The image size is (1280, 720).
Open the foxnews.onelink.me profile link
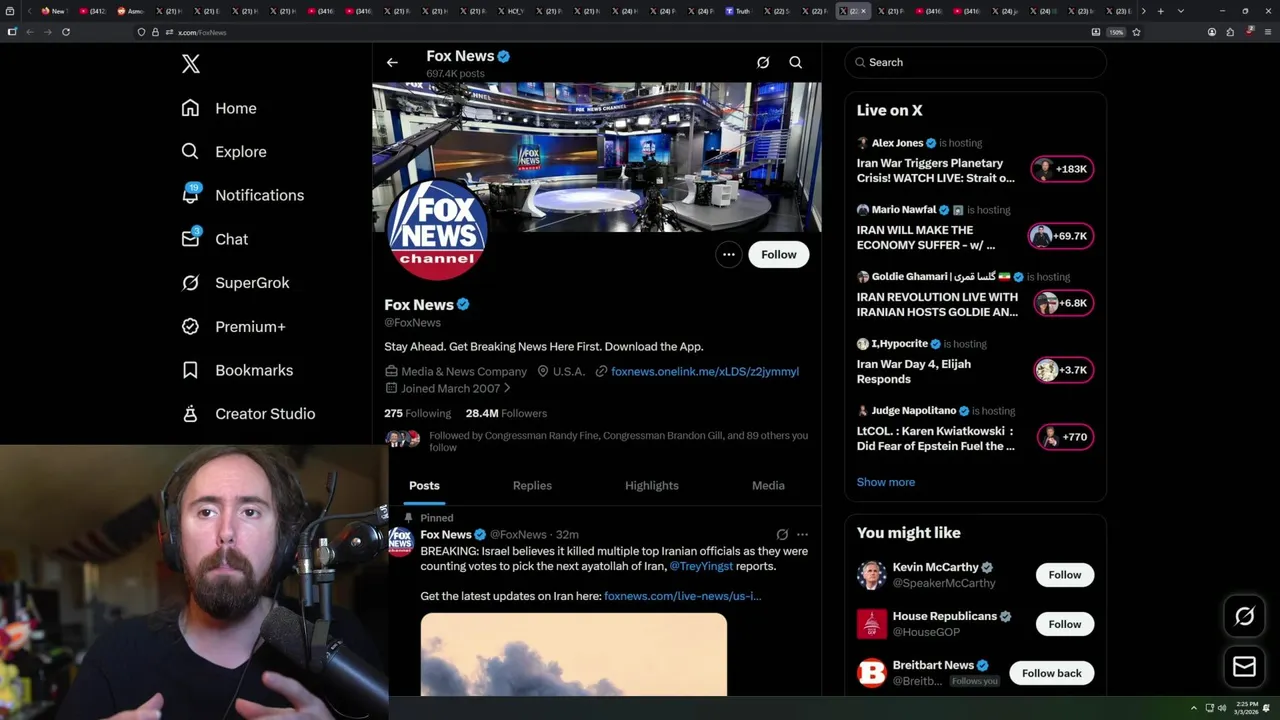tap(705, 371)
